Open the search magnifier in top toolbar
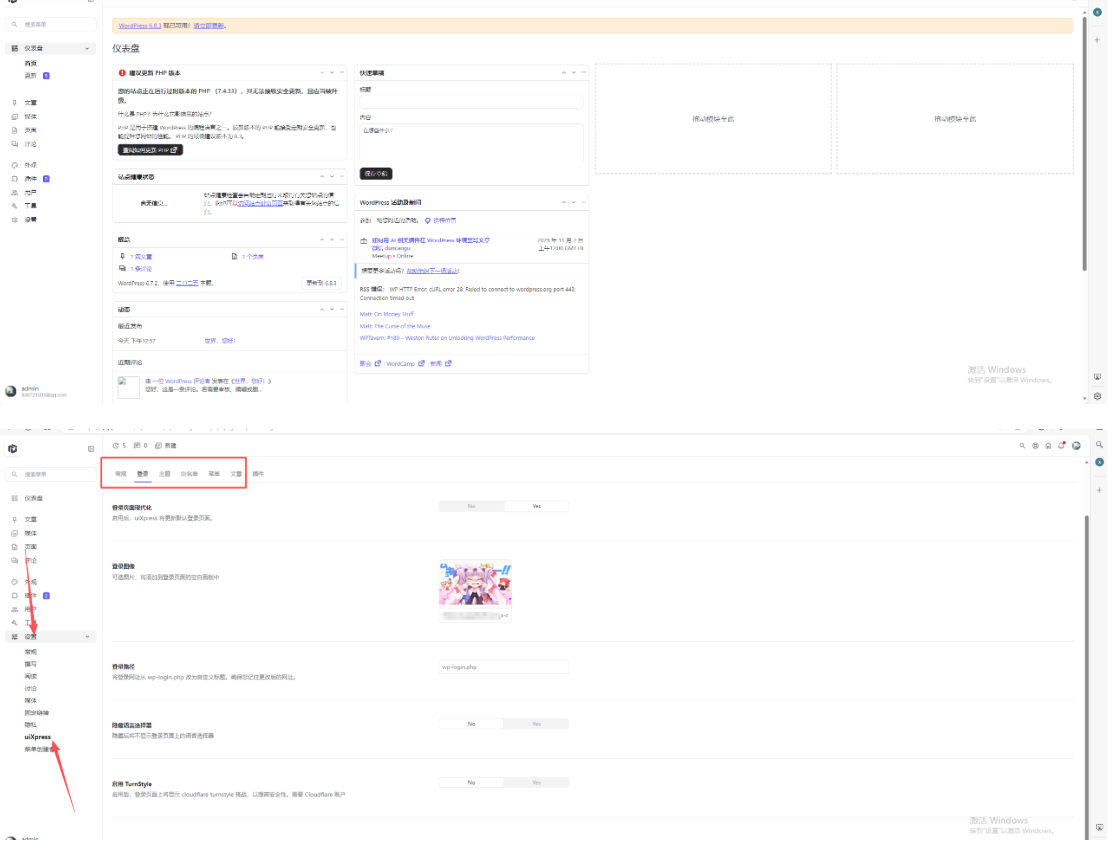This screenshot has width=1109, height=846. pyautogui.click(x=1022, y=445)
